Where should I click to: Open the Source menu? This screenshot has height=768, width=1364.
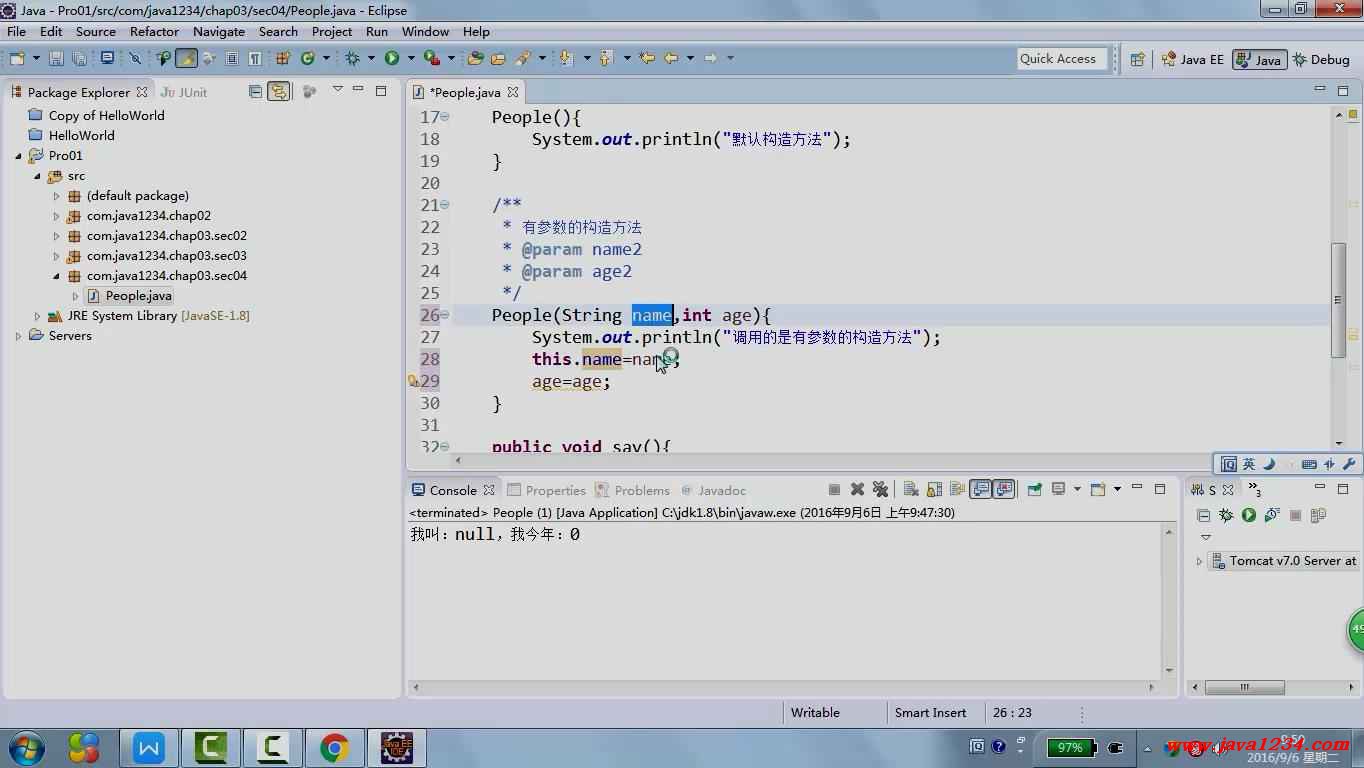tap(96, 32)
